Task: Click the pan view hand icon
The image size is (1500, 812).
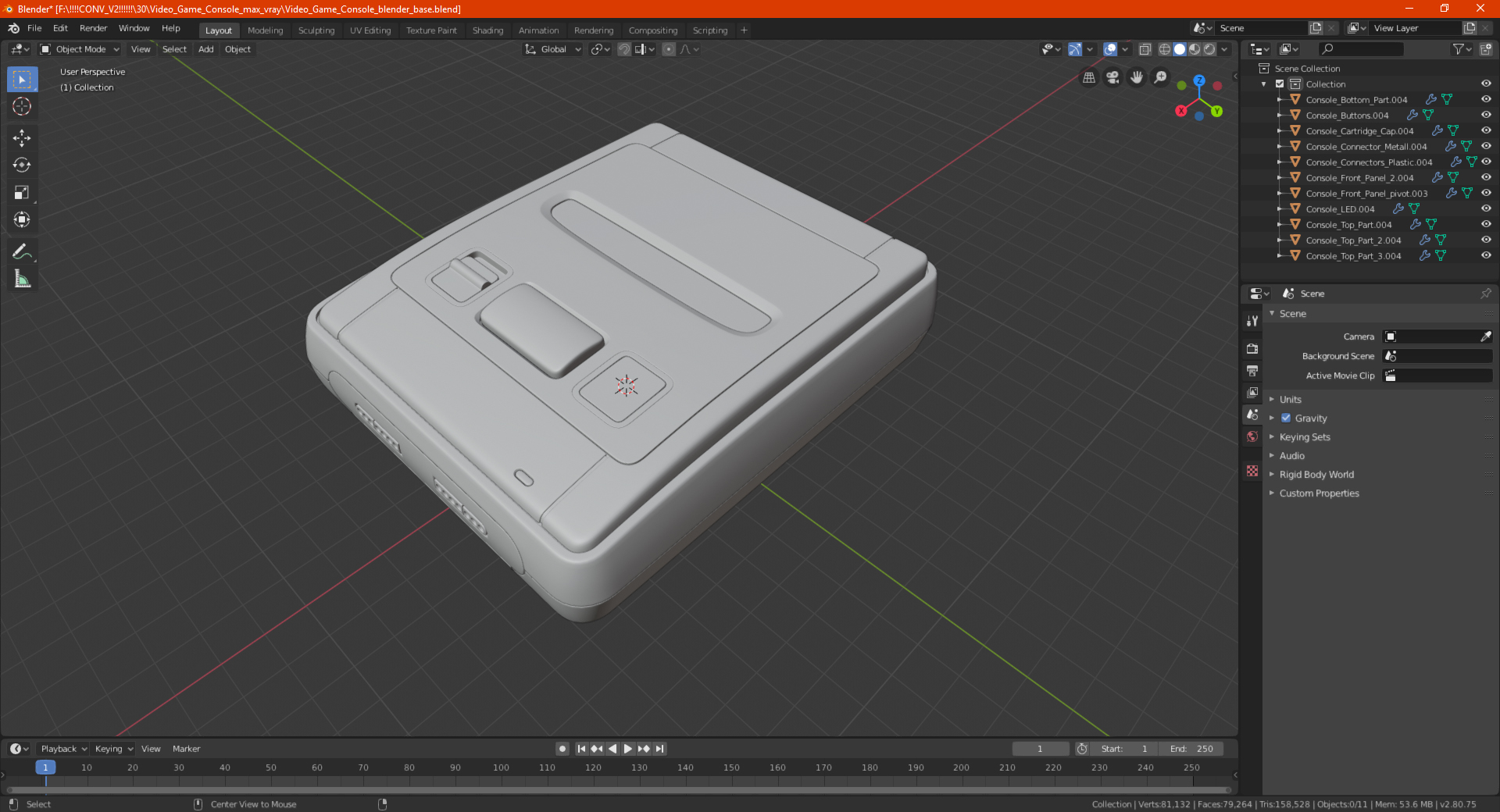Action: [x=1137, y=77]
